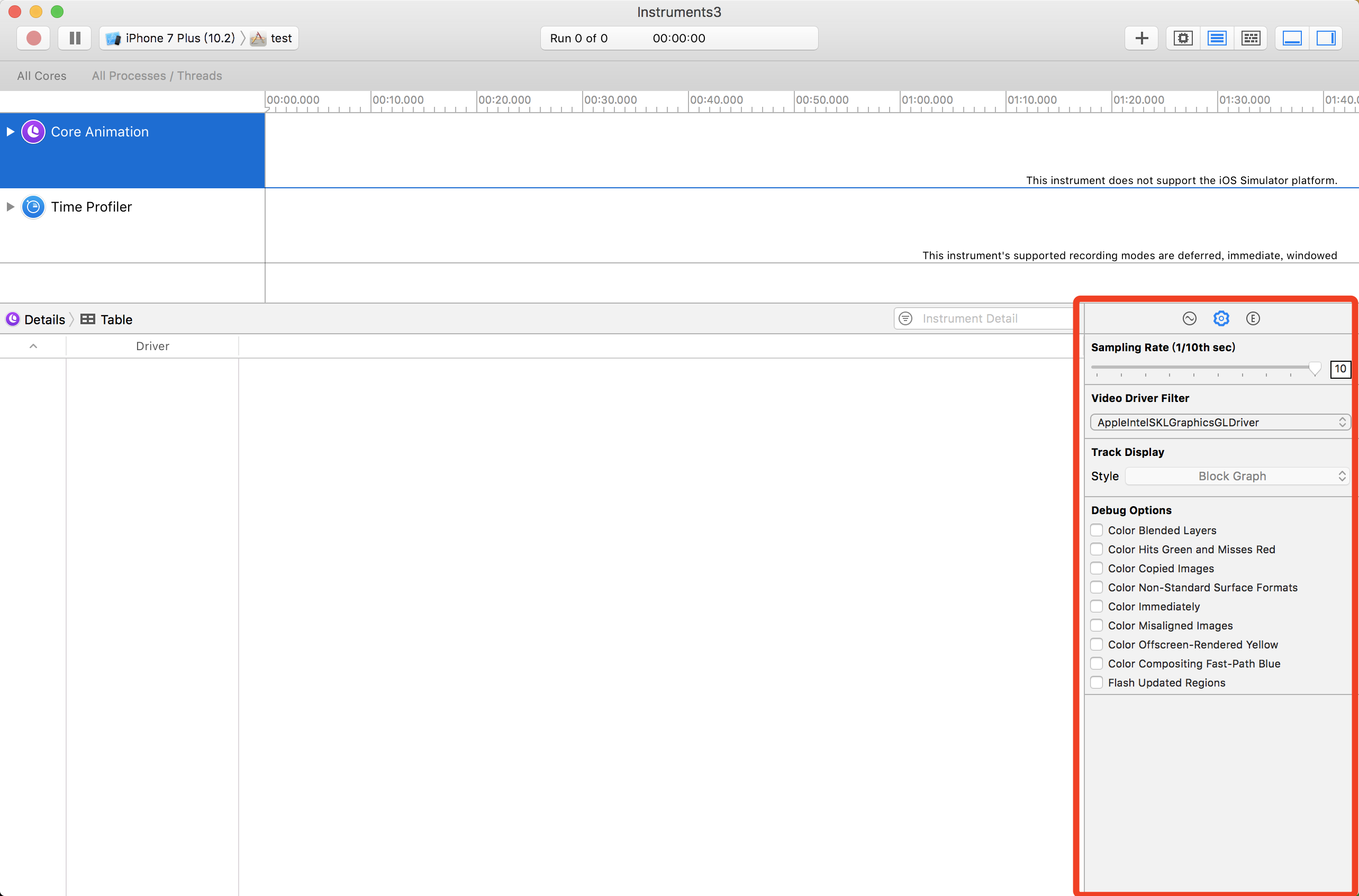This screenshot has width=1359, height=896.
Task: Open the Extended Detail E tab
Action: point(1253,318)
